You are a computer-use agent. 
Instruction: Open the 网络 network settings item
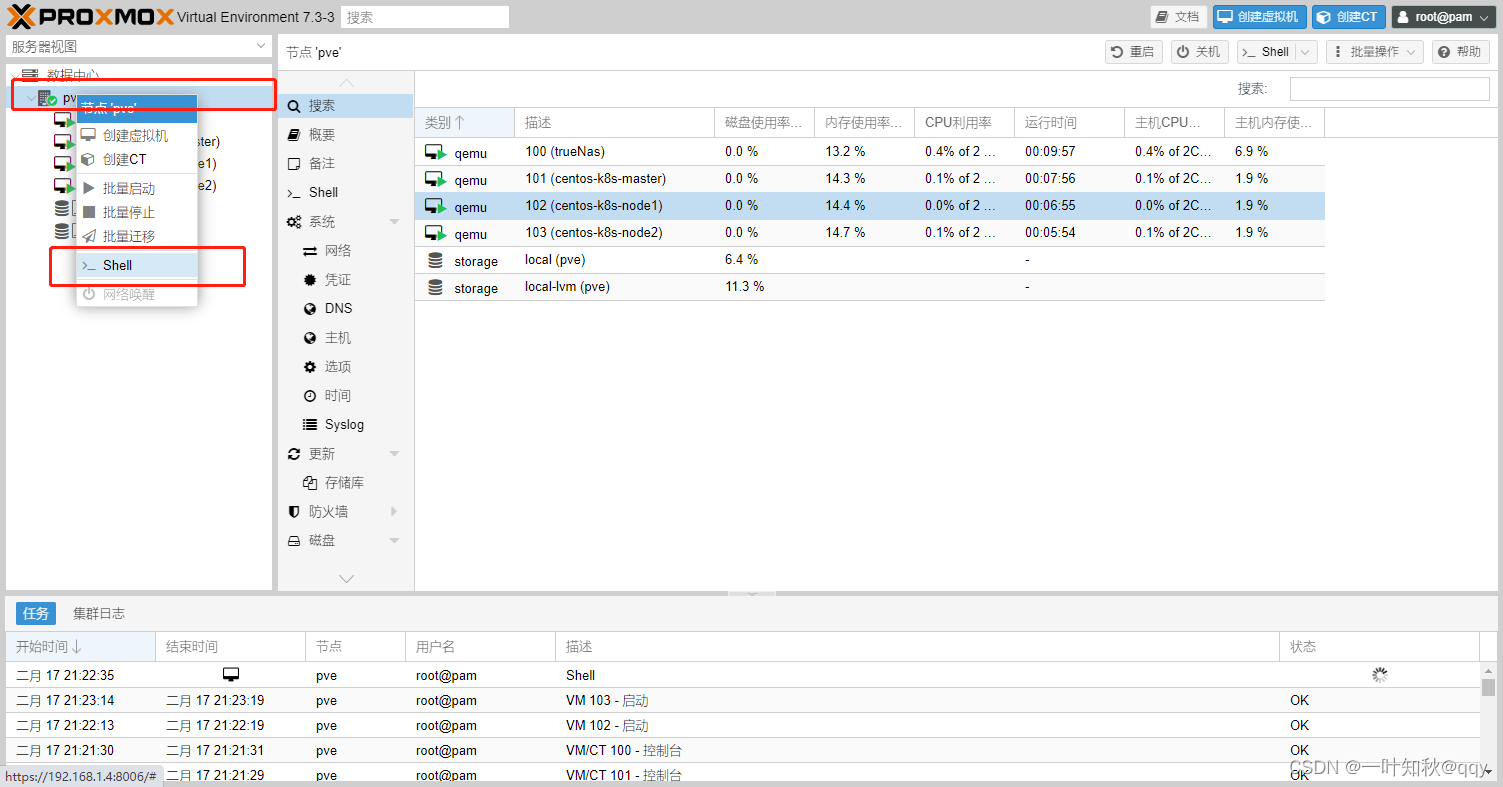point(345,250)
